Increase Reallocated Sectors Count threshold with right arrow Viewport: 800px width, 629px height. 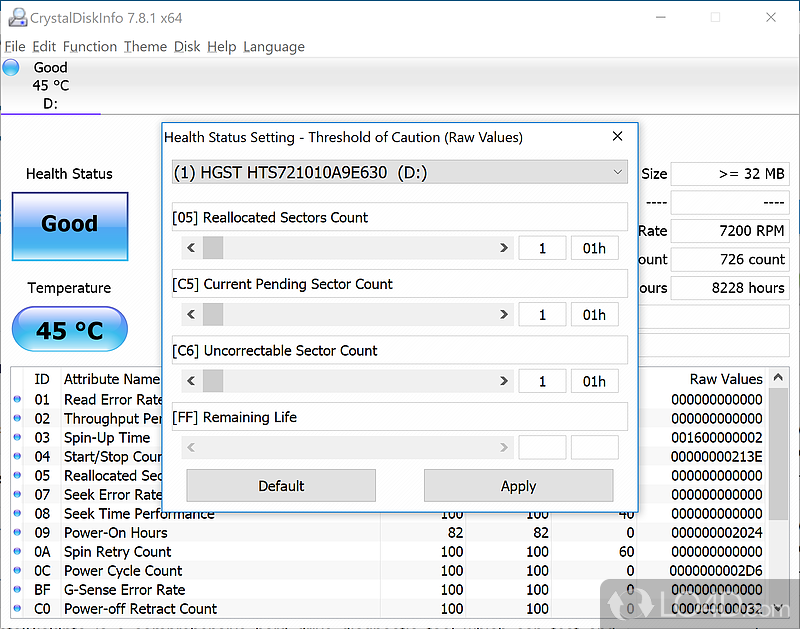pyautogui.click(x=504, y=248)
